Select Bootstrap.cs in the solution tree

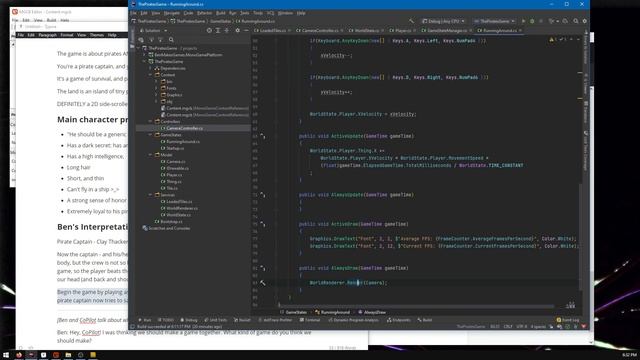(171, 222)
